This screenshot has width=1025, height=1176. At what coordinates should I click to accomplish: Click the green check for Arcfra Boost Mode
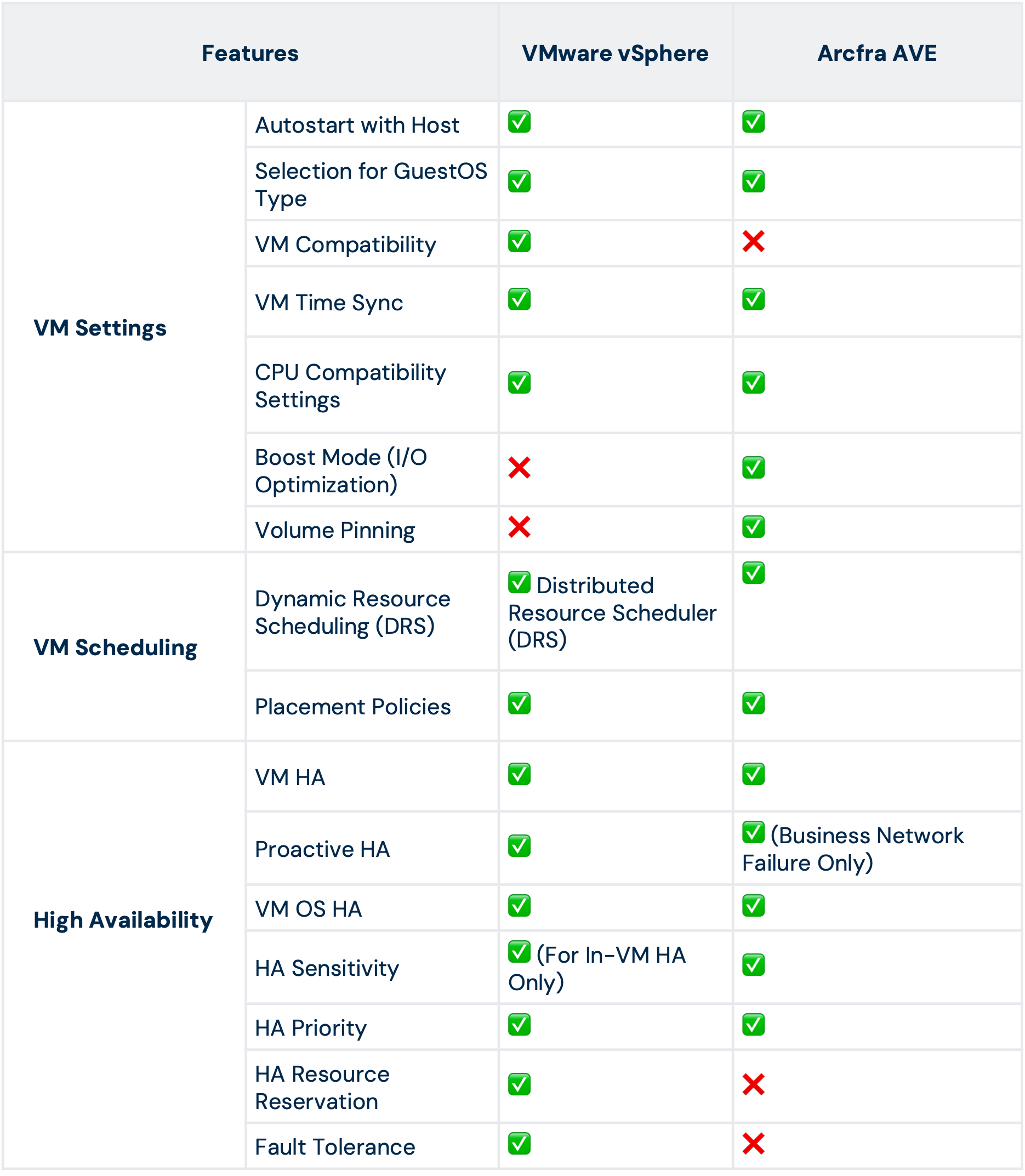pos(753,467)
